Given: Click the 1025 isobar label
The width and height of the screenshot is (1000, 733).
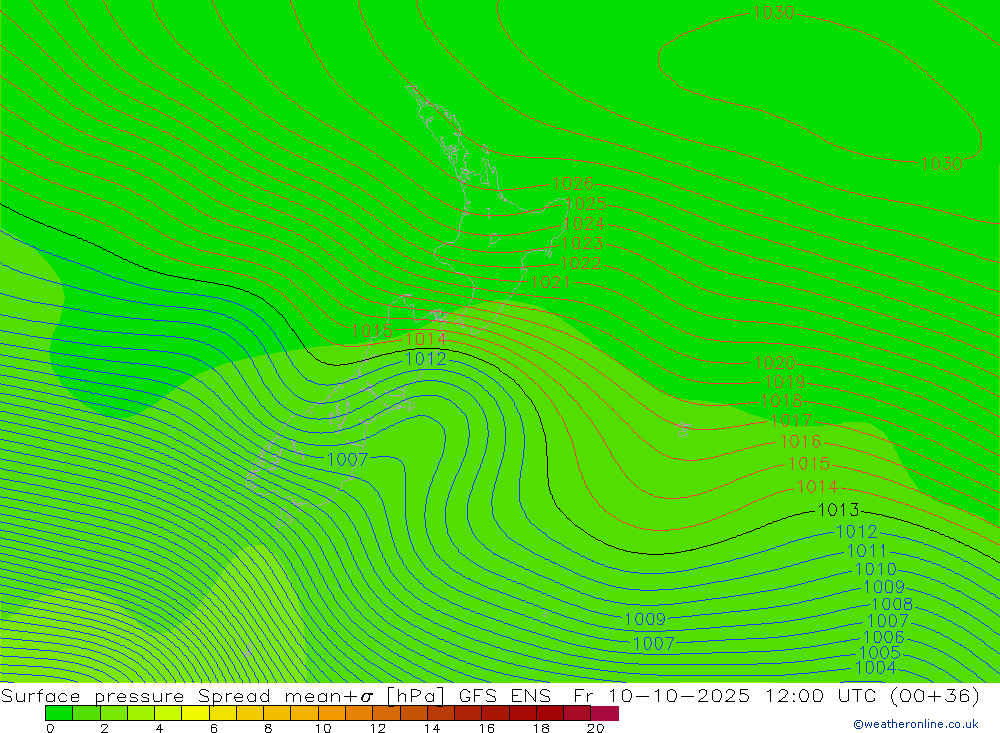Looking at the screenshot, I should pyautogui.click(x=585, y=204).
